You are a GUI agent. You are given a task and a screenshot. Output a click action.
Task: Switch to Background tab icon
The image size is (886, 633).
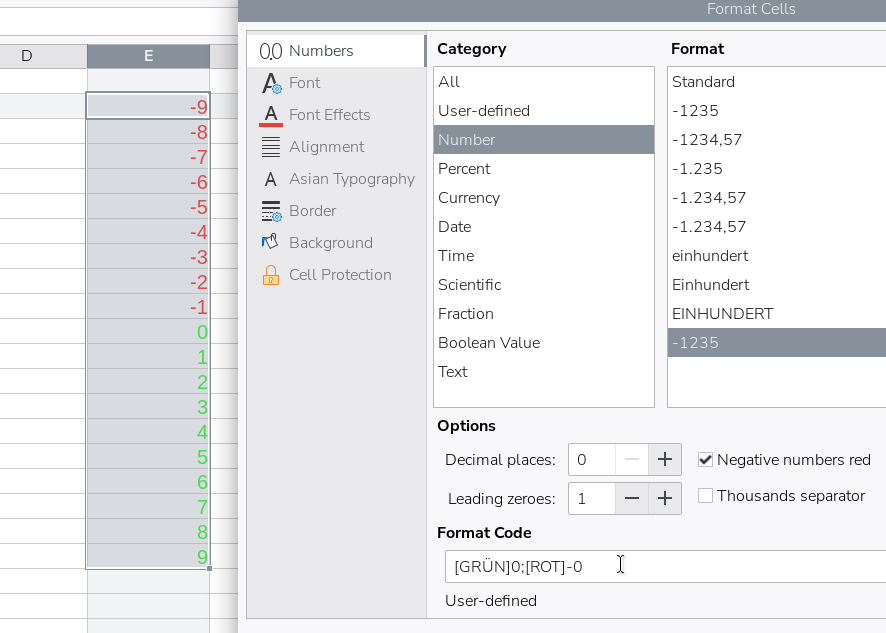270,242
